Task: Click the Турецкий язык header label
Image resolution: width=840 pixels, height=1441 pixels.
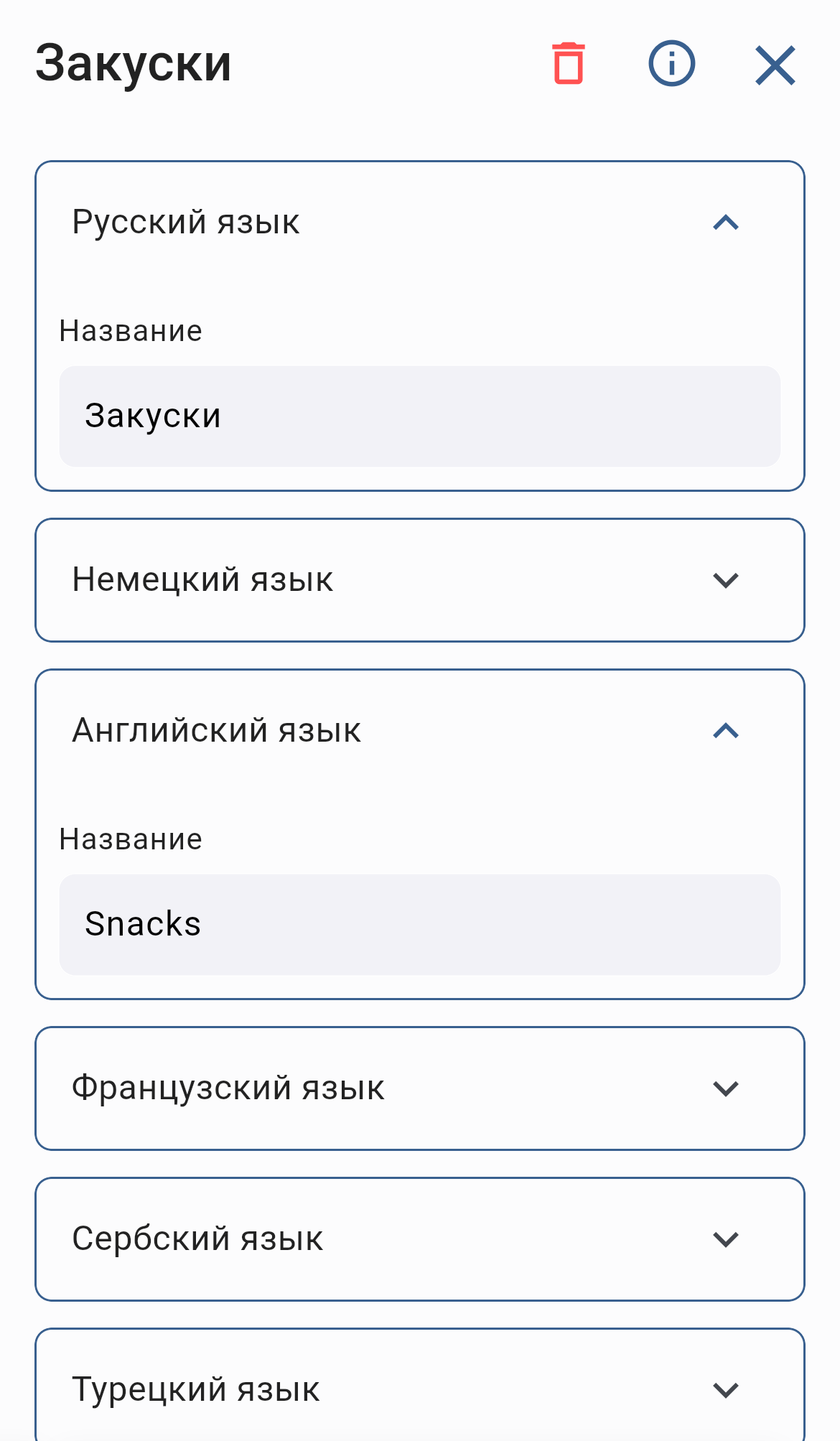Action: point(196,1387)
